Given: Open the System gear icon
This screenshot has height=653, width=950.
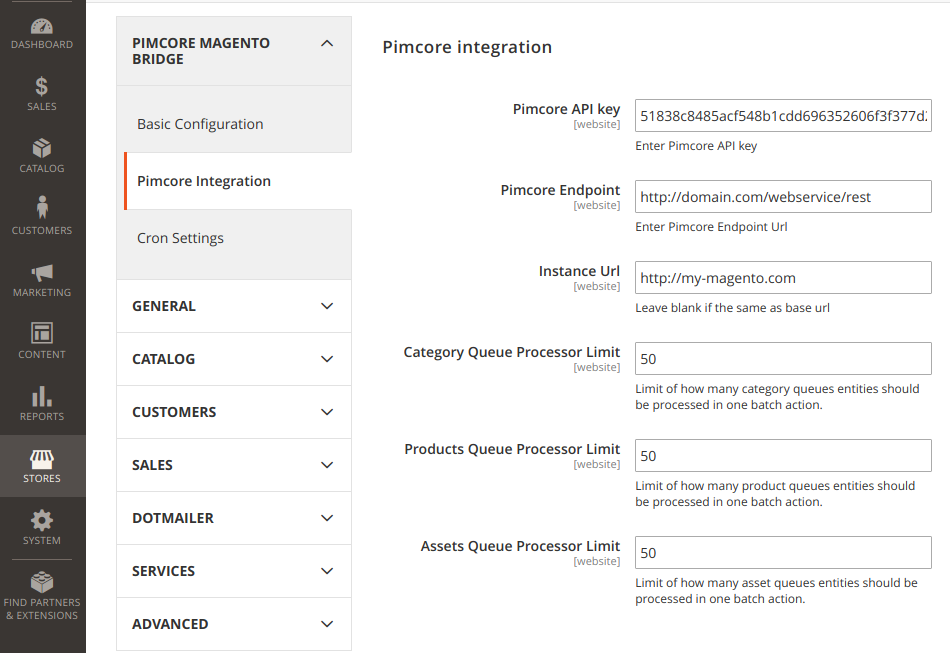Looking at the screenshot, I should pyautogui.click(x=42, y=520).
